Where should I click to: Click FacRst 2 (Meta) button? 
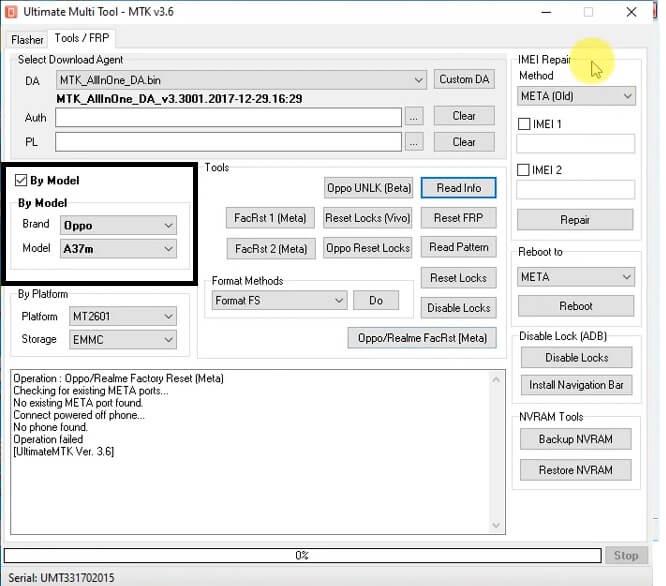pyautogui.click(x=271, y=248)
